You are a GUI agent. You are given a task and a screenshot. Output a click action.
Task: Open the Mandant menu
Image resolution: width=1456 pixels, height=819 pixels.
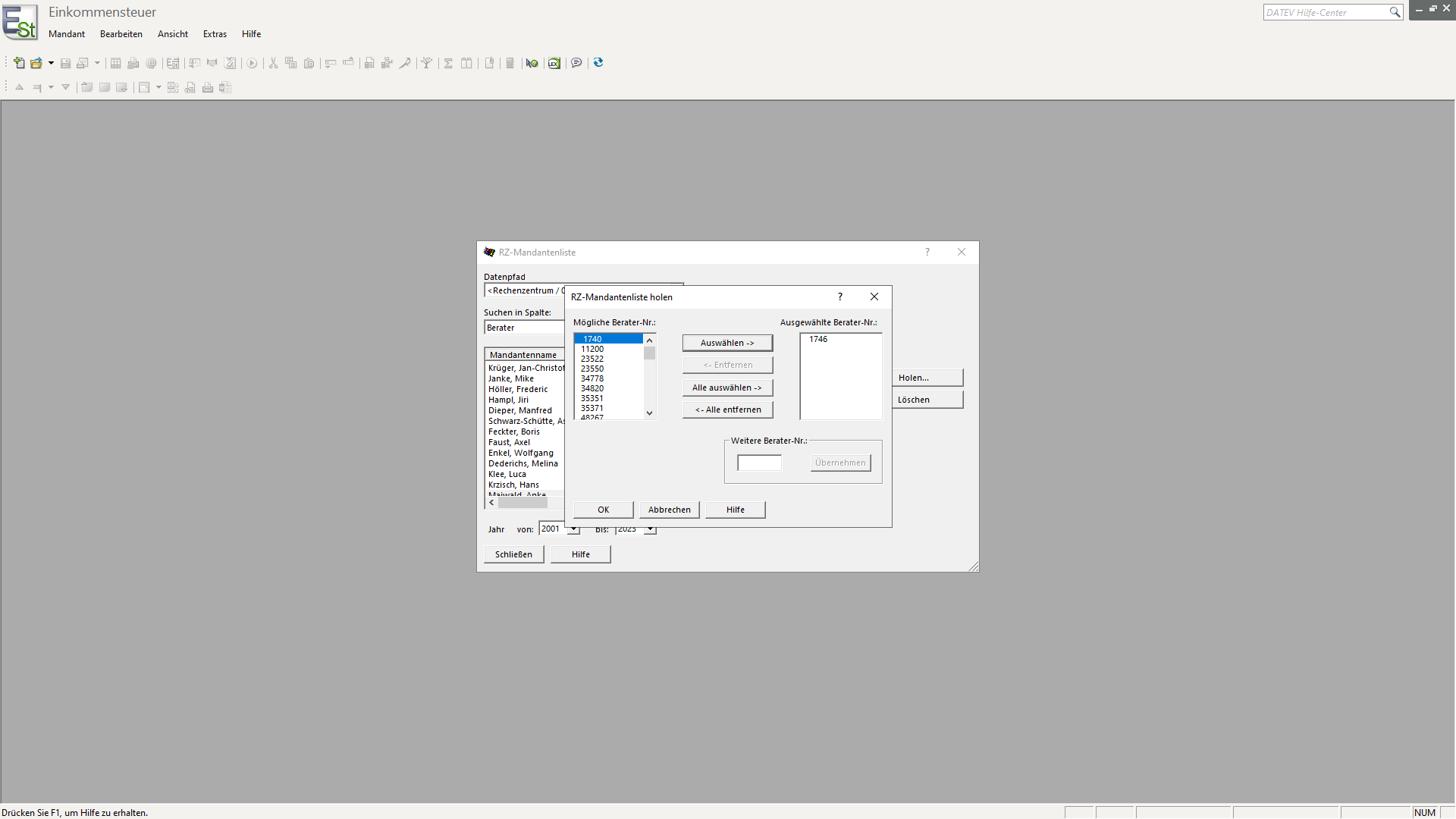pos(67,34)
